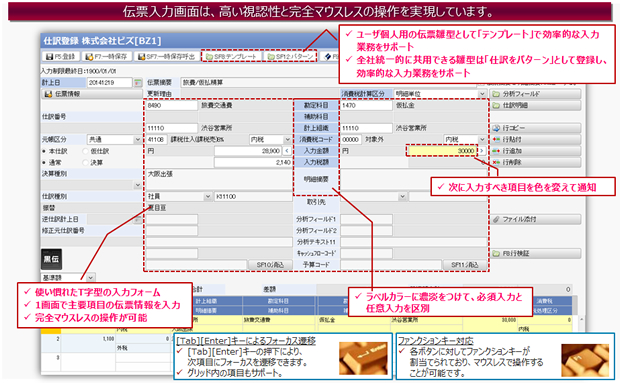Click the debit tax code field 41108
This screenshot has height=383, width=620.
[x=156, y=140]
